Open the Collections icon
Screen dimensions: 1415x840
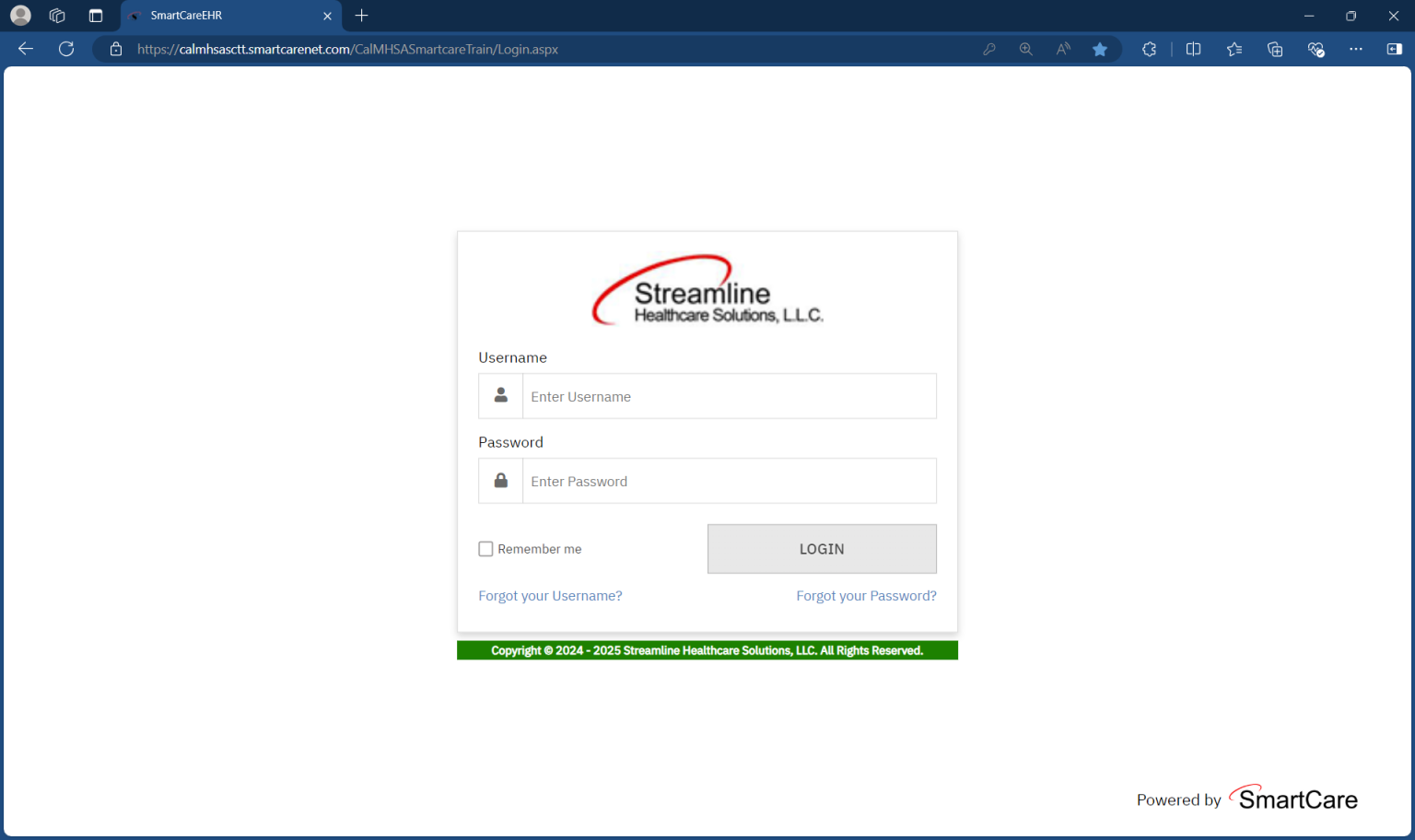tap(1275, 49)
